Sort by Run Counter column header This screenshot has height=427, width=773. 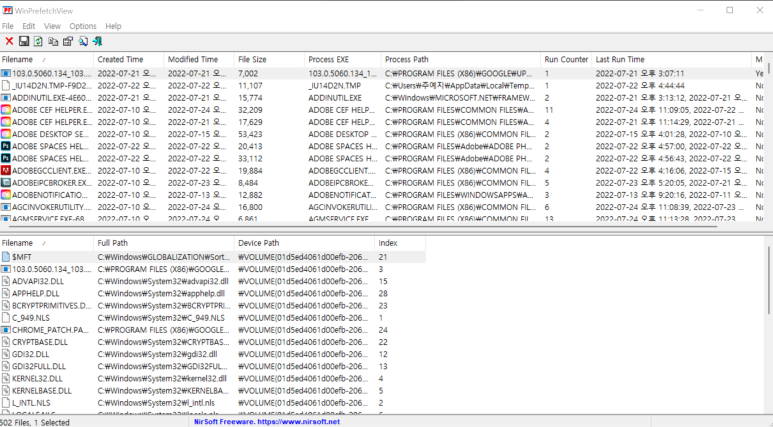click(x=566, y=59)
